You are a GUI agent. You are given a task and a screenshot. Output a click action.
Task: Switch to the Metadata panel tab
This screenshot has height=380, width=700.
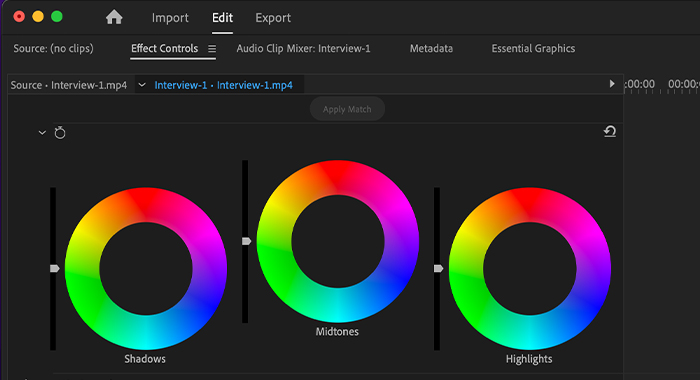[431, 48]
